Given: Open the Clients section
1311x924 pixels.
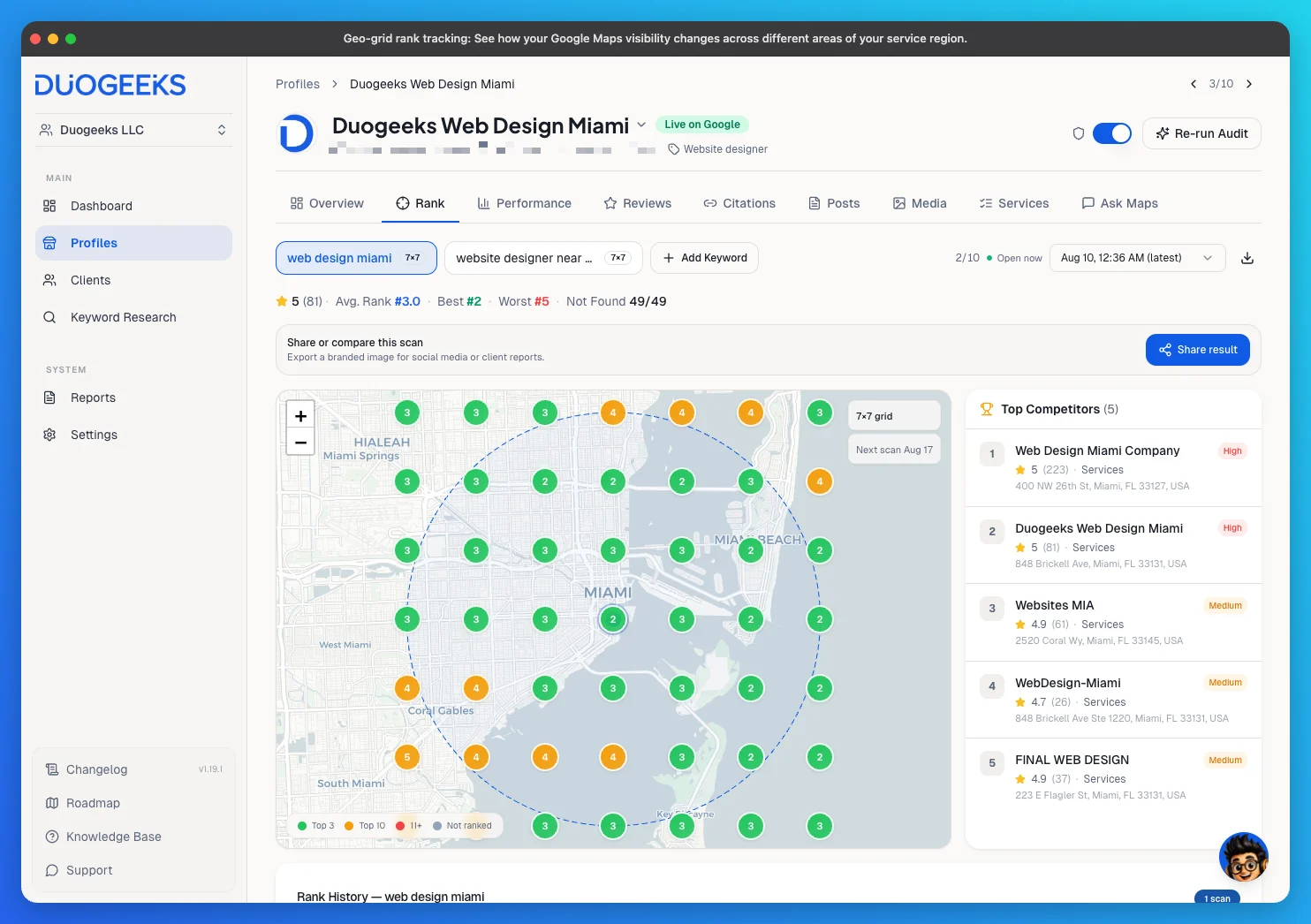Looking at the screenshot, I should point(133,280).
